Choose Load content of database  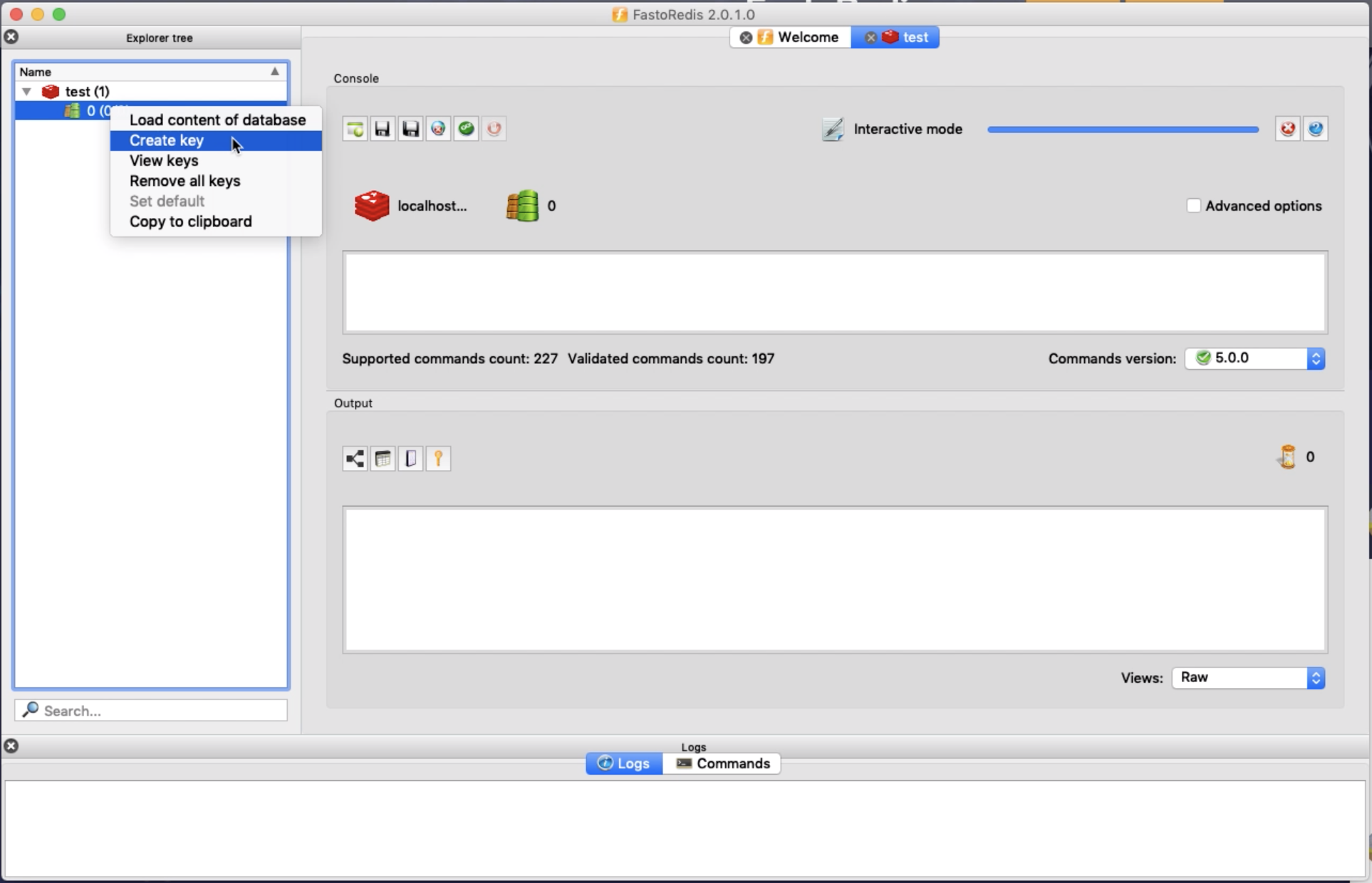(217, 120)
